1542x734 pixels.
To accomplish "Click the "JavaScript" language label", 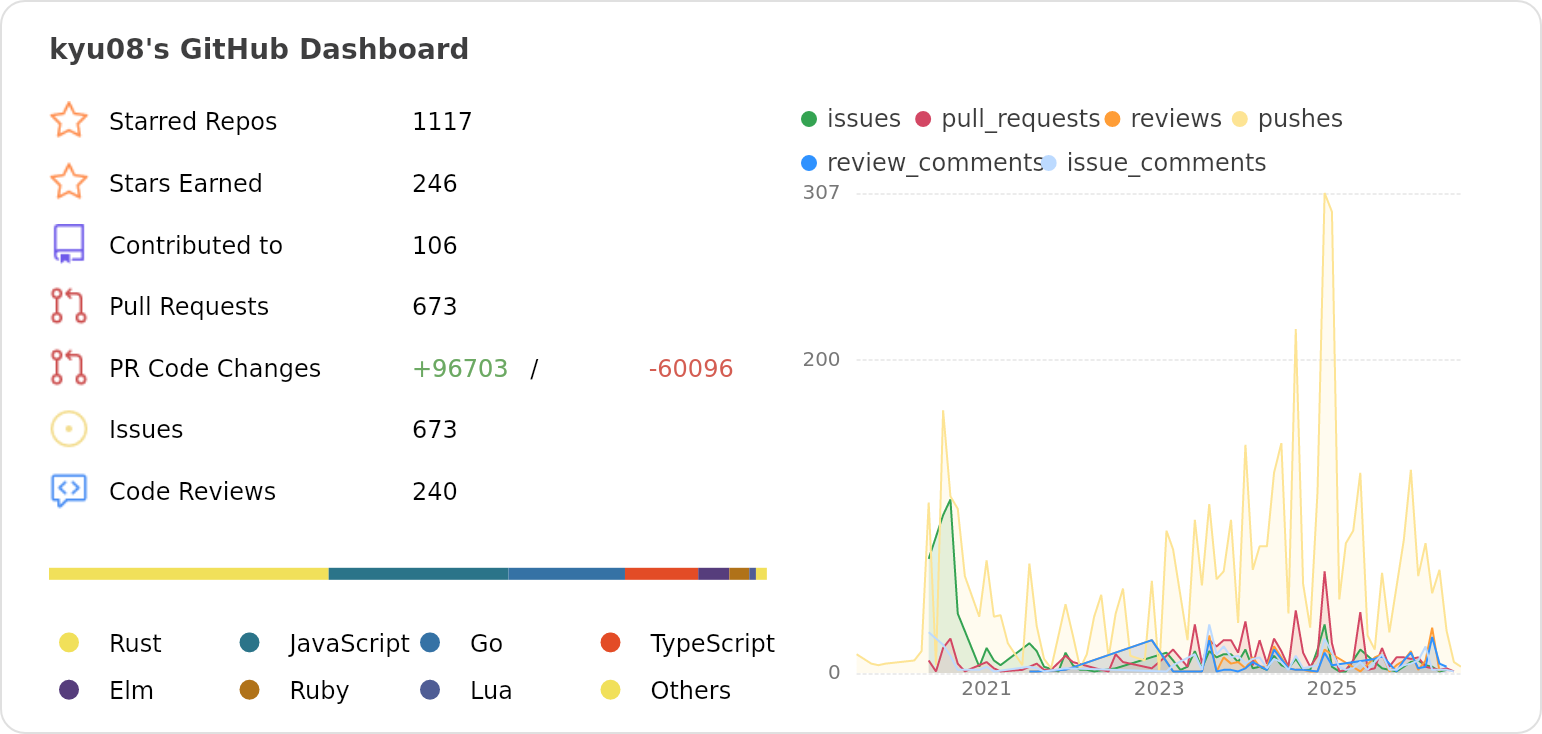I will 350,644.
